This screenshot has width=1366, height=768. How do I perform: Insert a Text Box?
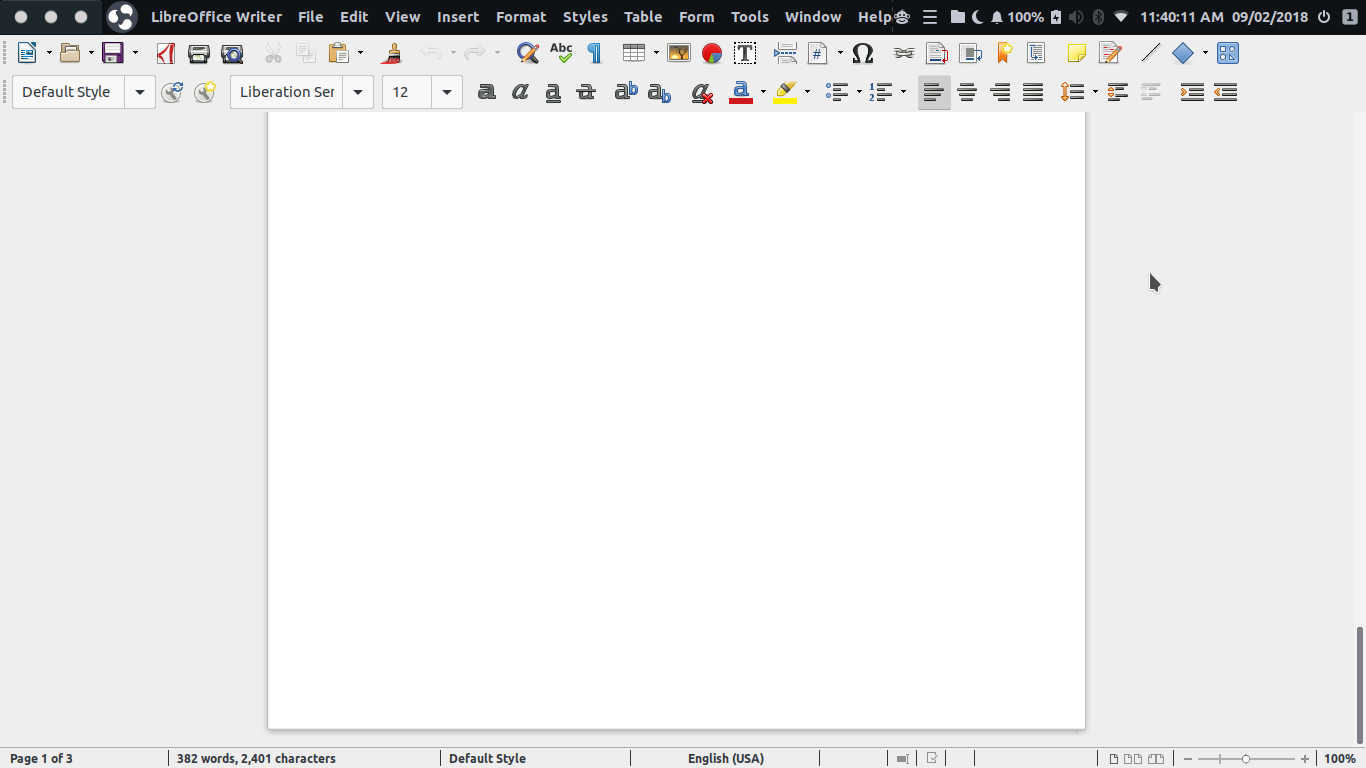click(744, 53)
